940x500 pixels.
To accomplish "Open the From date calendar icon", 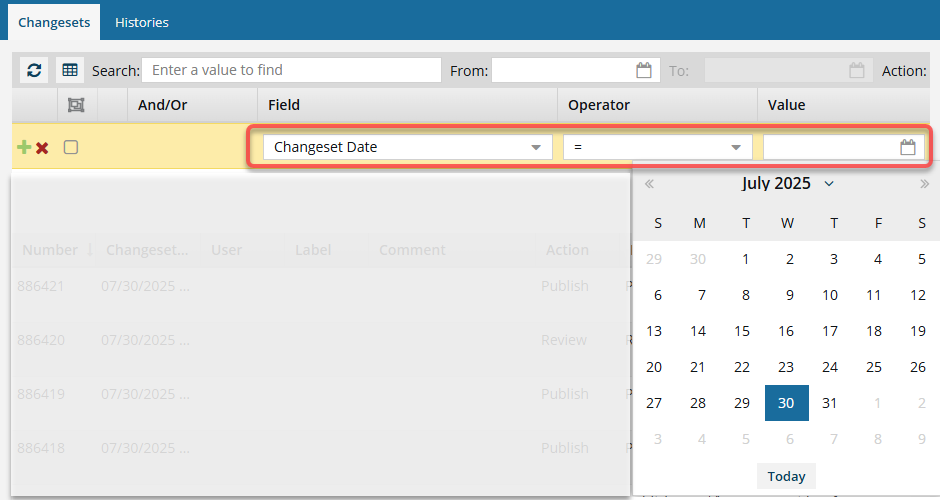I will pos(644,70).
